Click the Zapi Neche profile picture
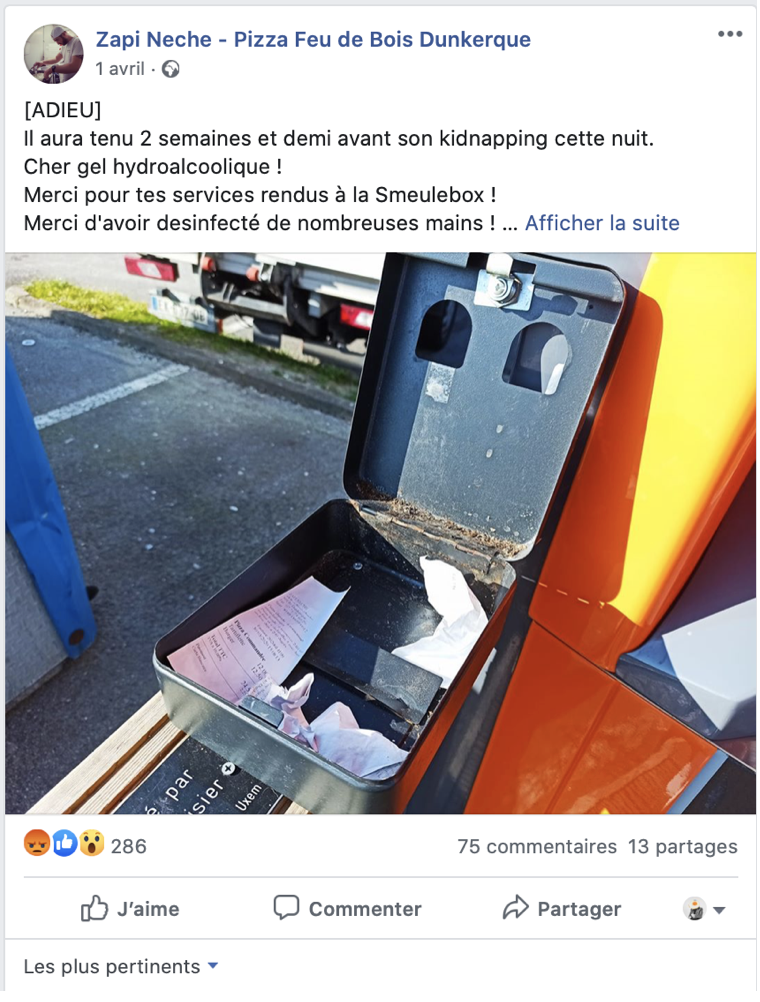This screenshot has height=1002, width=760. coord(54,54)
